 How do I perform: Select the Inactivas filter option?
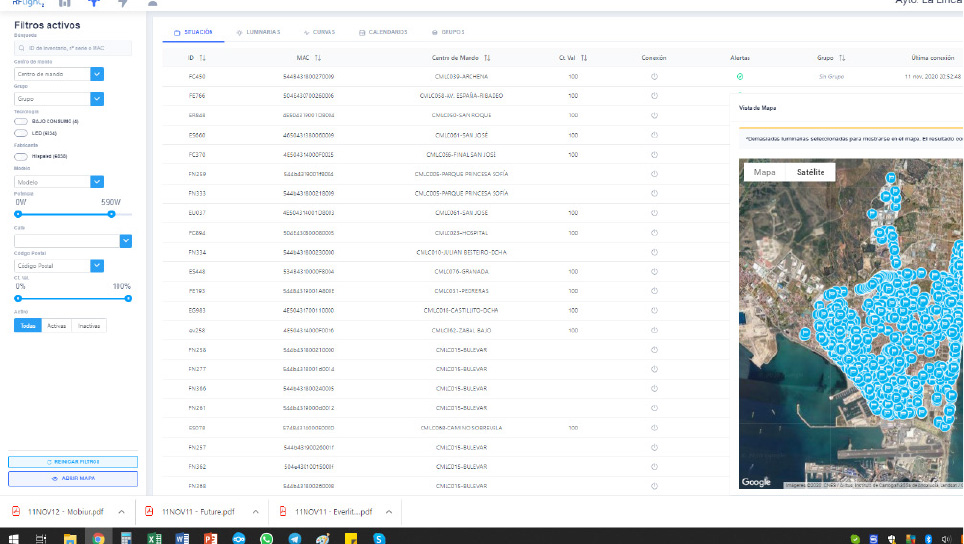89,326
